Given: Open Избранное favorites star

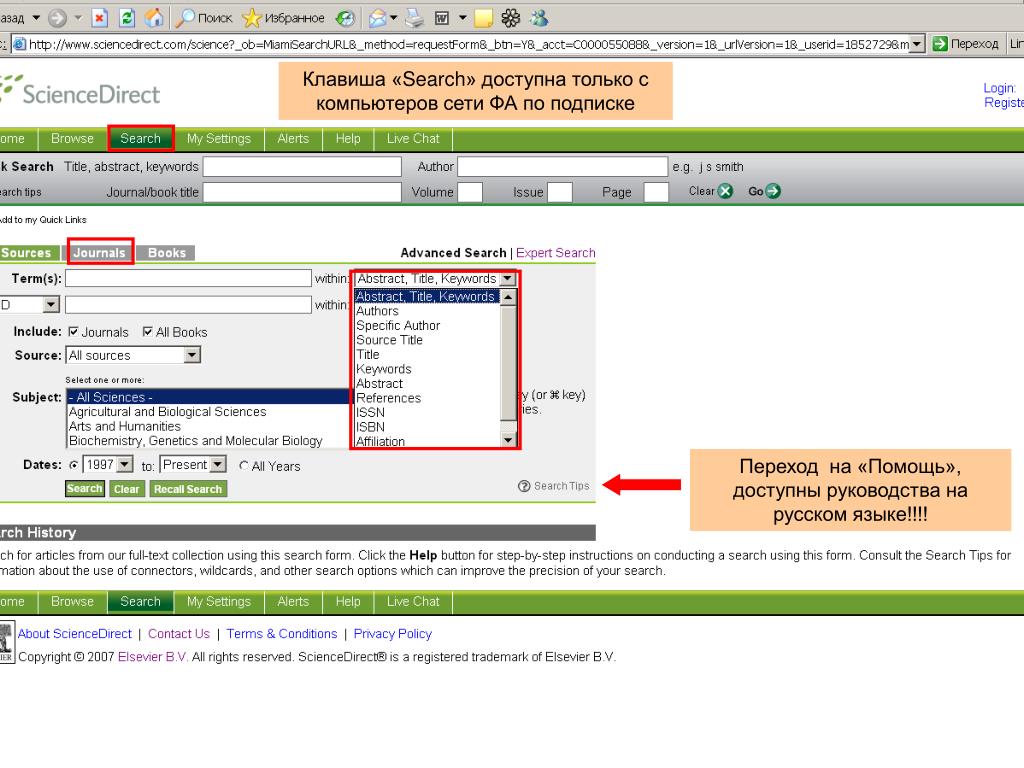Looking at the screenshot, I should pos(283,18).
